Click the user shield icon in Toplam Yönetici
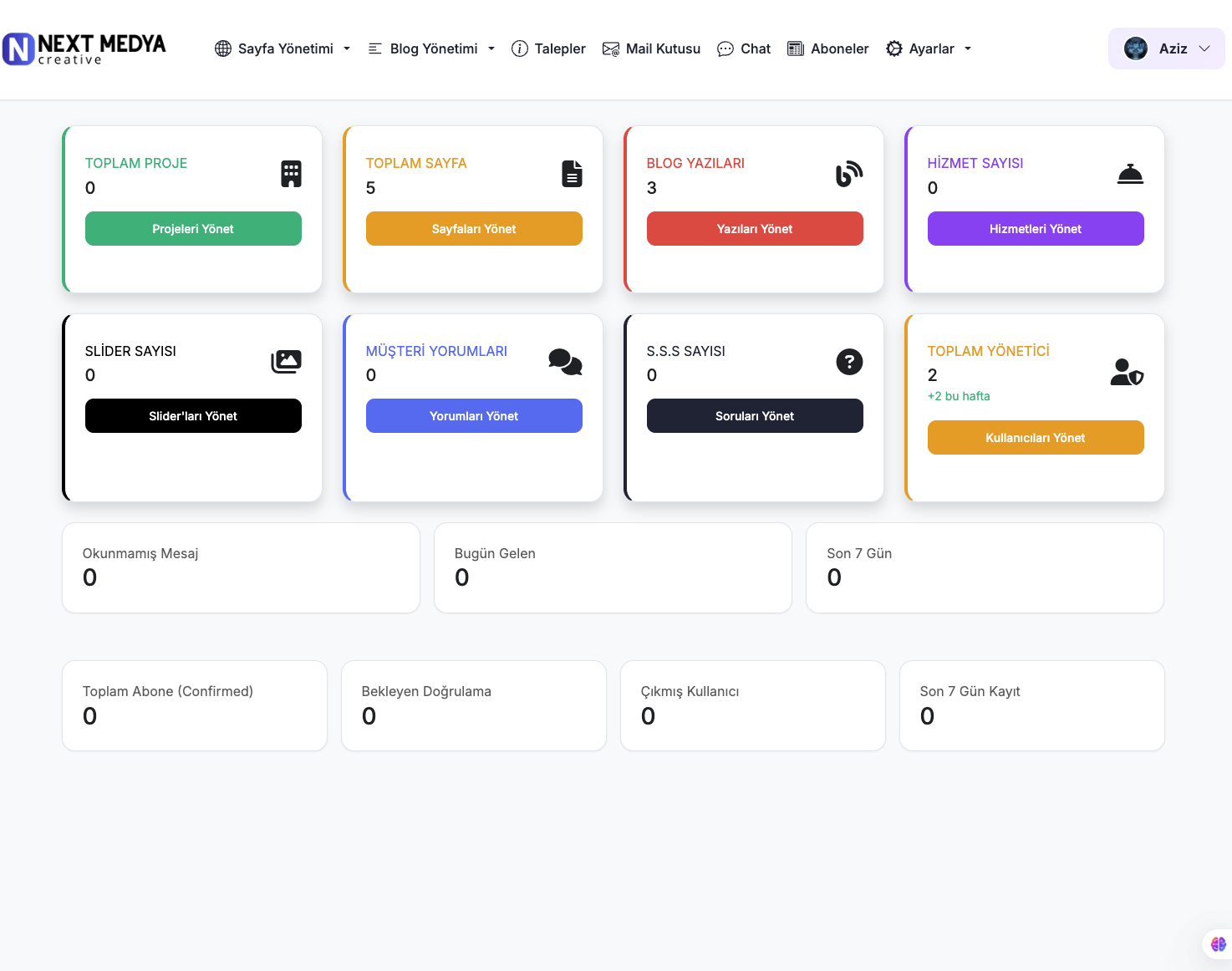Screen dimensions: 1232x971 tap(1127, 372)
